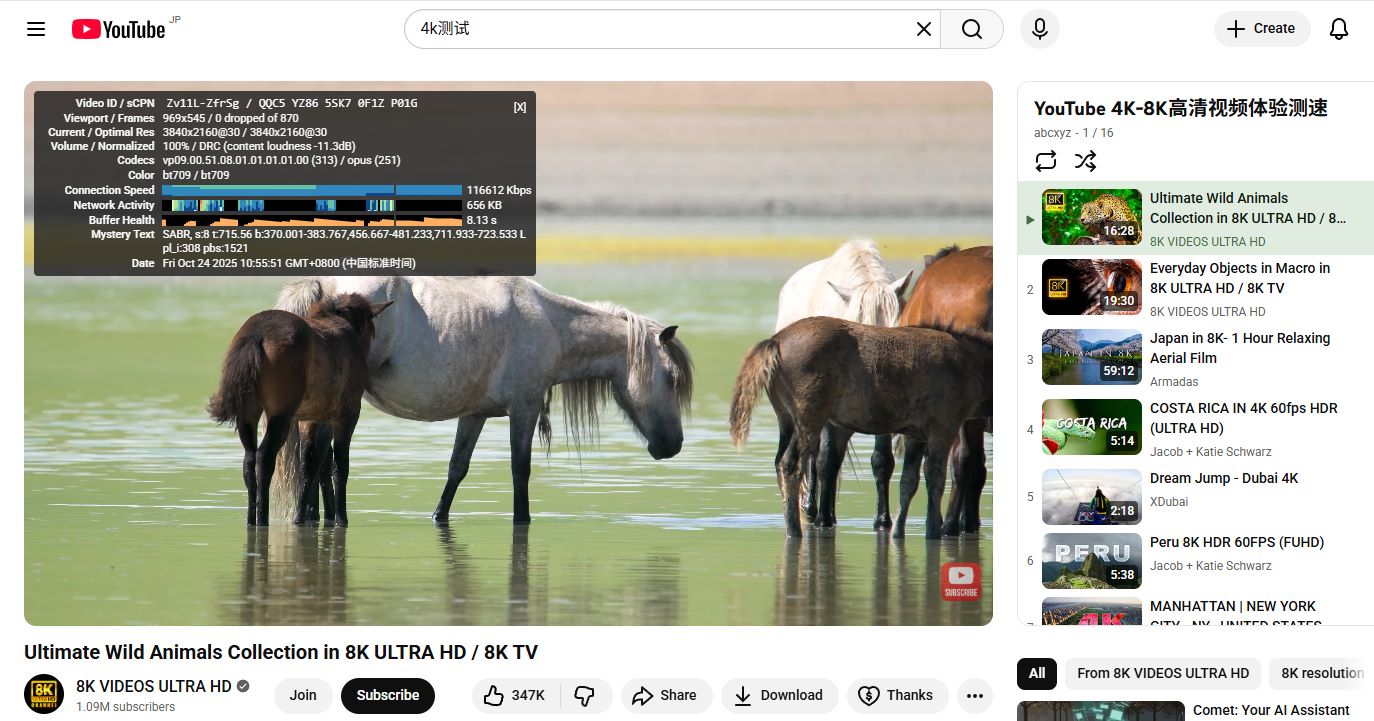Enable playlist loop mode
Image resolution: width=1374 pixels, height=721 pixels.
[x=1045, y=160]
